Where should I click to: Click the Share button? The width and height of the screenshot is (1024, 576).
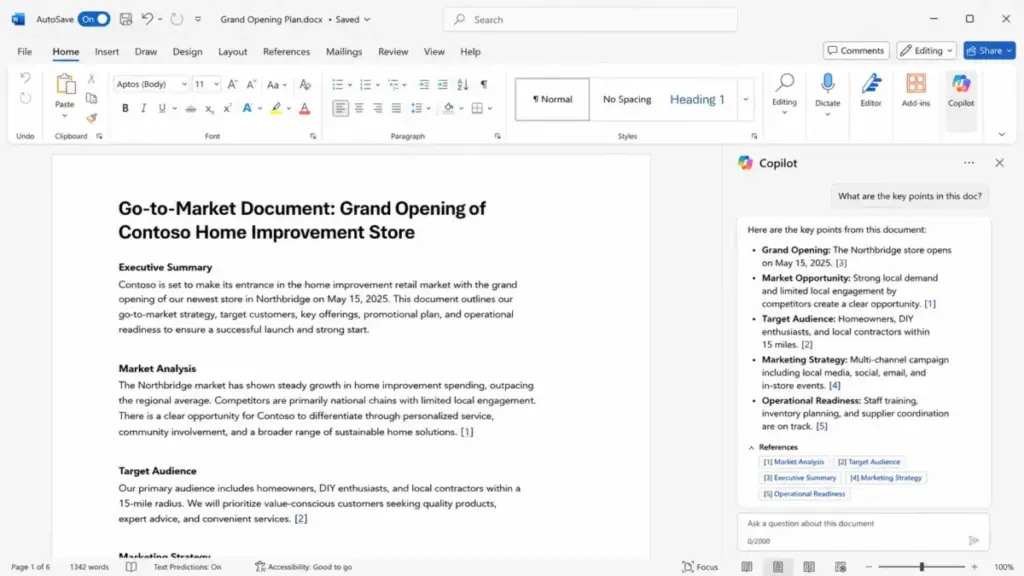click(x=989, y=50)
